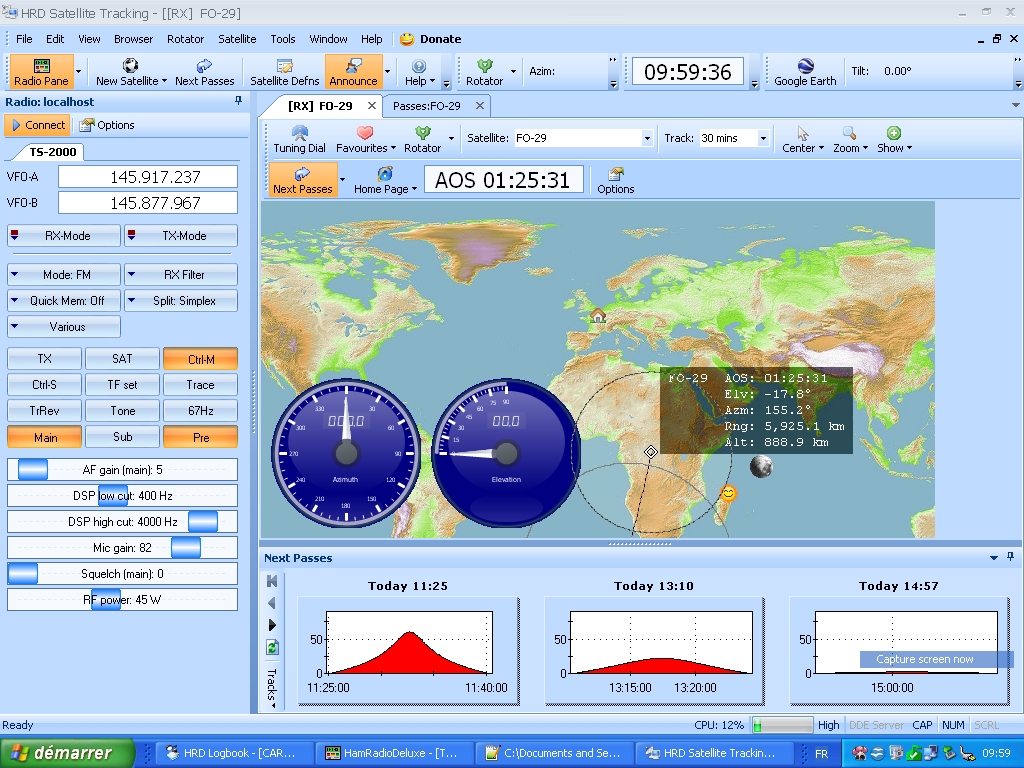1024x768 pixels.
Task: Show later passes with right arrow
Action: coord(272,625)
